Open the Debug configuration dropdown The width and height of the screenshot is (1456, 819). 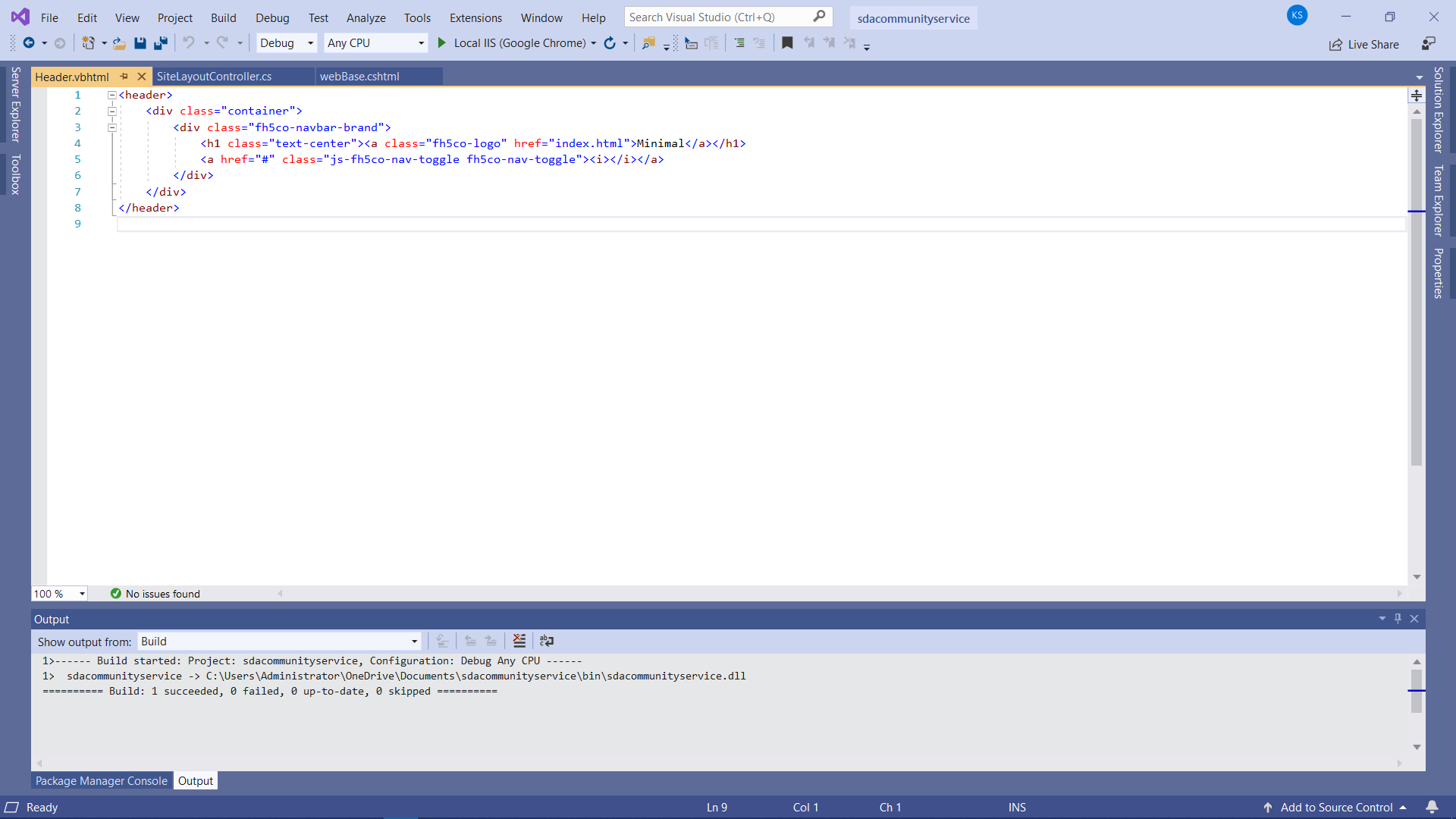tap(287, 43)
